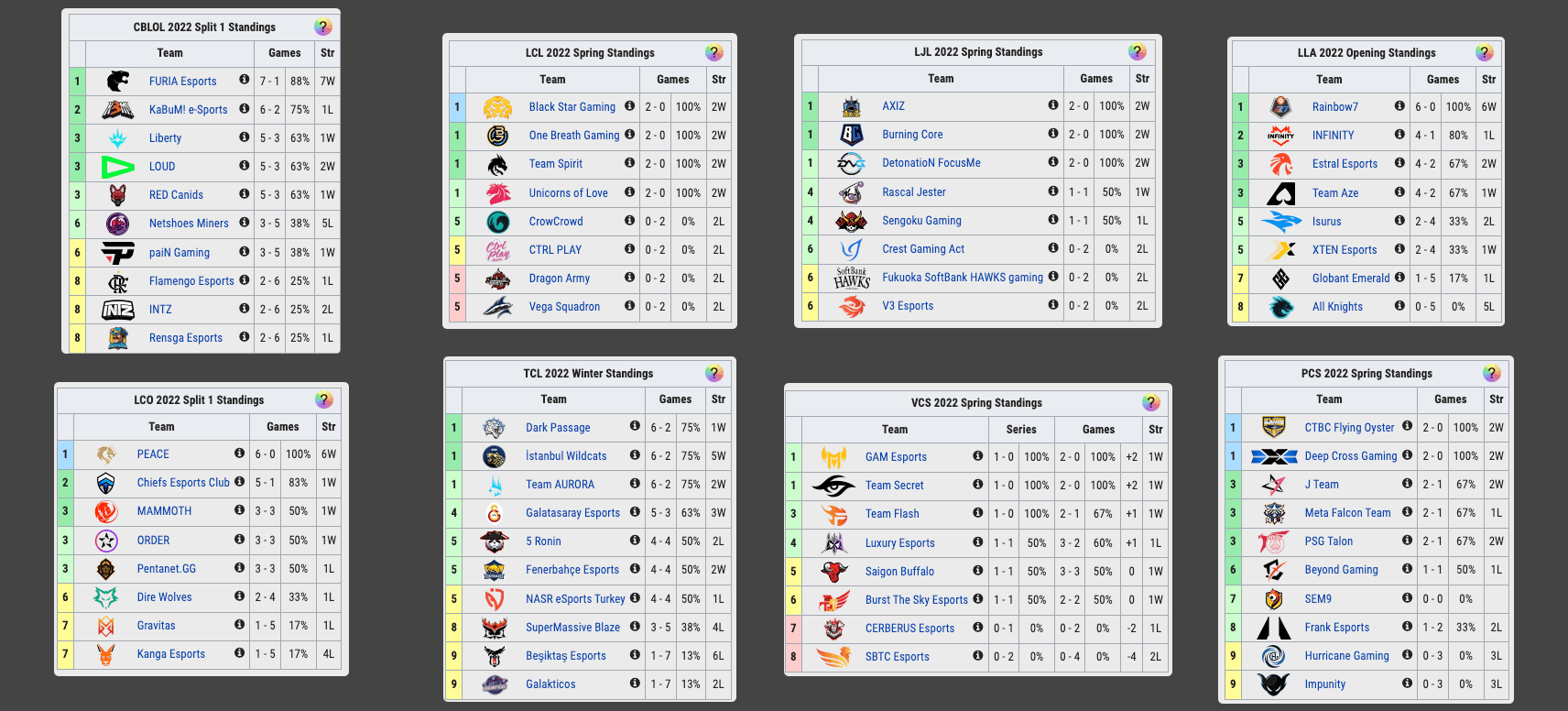Click the Dire Wolves logo

[x=106, y=597]
